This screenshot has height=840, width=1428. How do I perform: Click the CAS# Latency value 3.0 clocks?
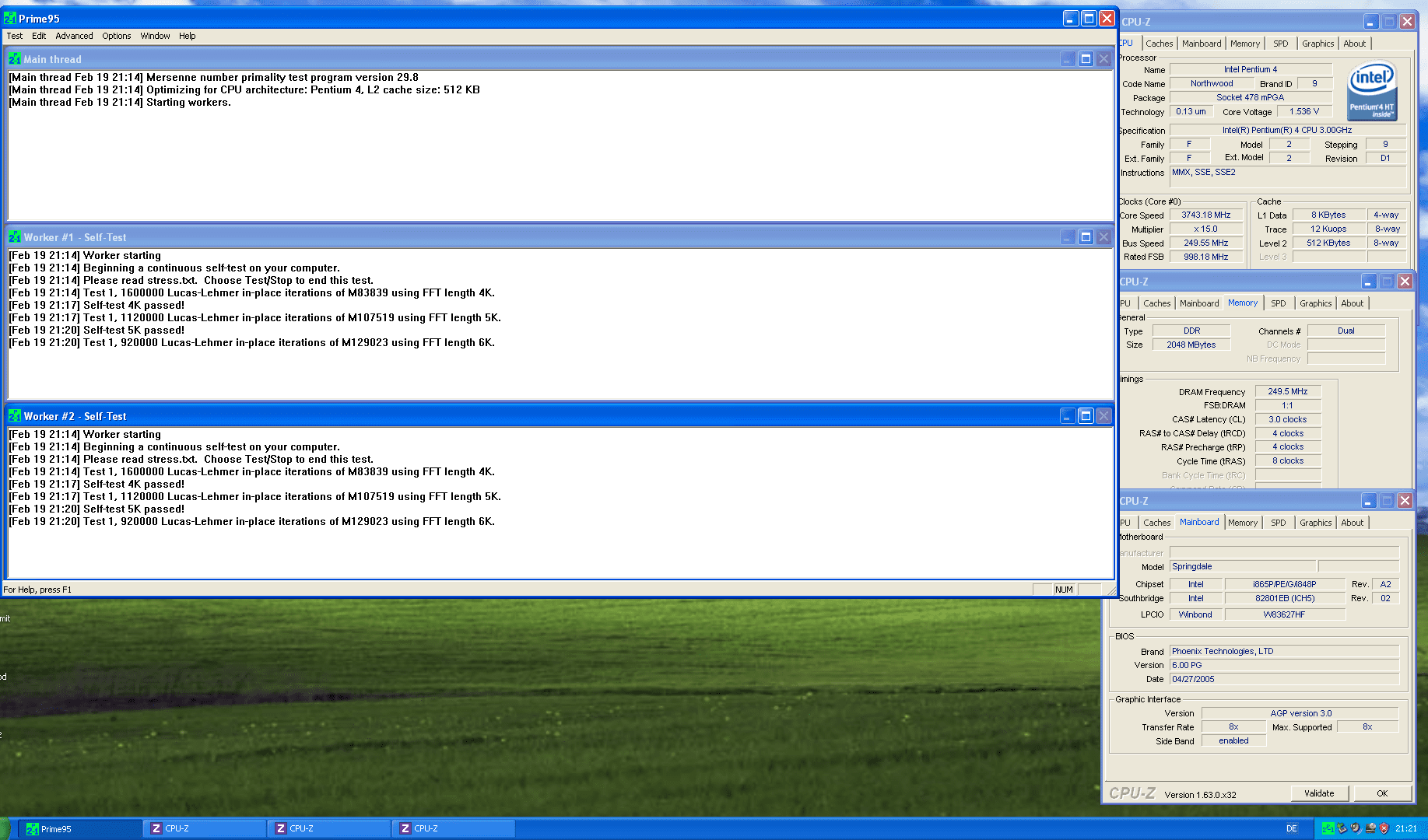pos(1288,420)
